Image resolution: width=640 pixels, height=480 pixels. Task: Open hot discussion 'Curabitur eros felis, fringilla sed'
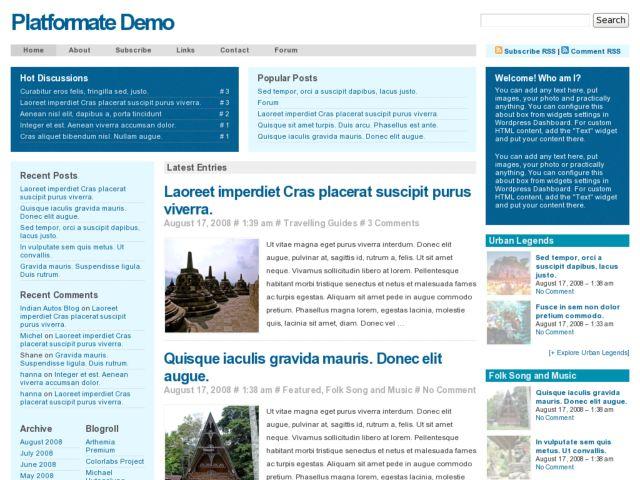click(x=84, y=91)
